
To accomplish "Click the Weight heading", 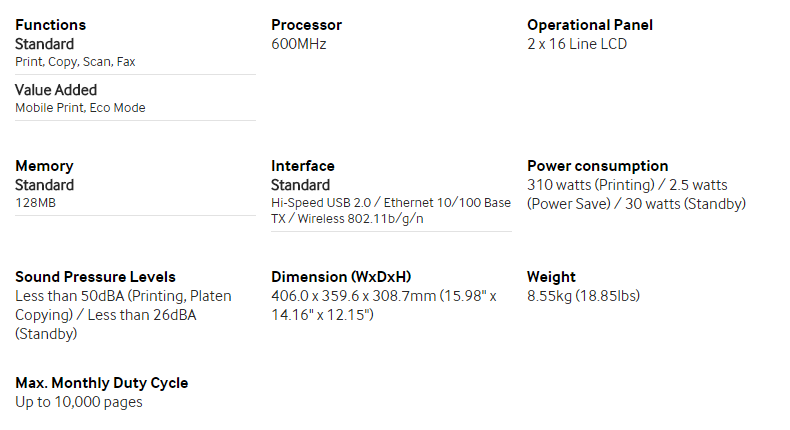I will [x=551, y=277].
